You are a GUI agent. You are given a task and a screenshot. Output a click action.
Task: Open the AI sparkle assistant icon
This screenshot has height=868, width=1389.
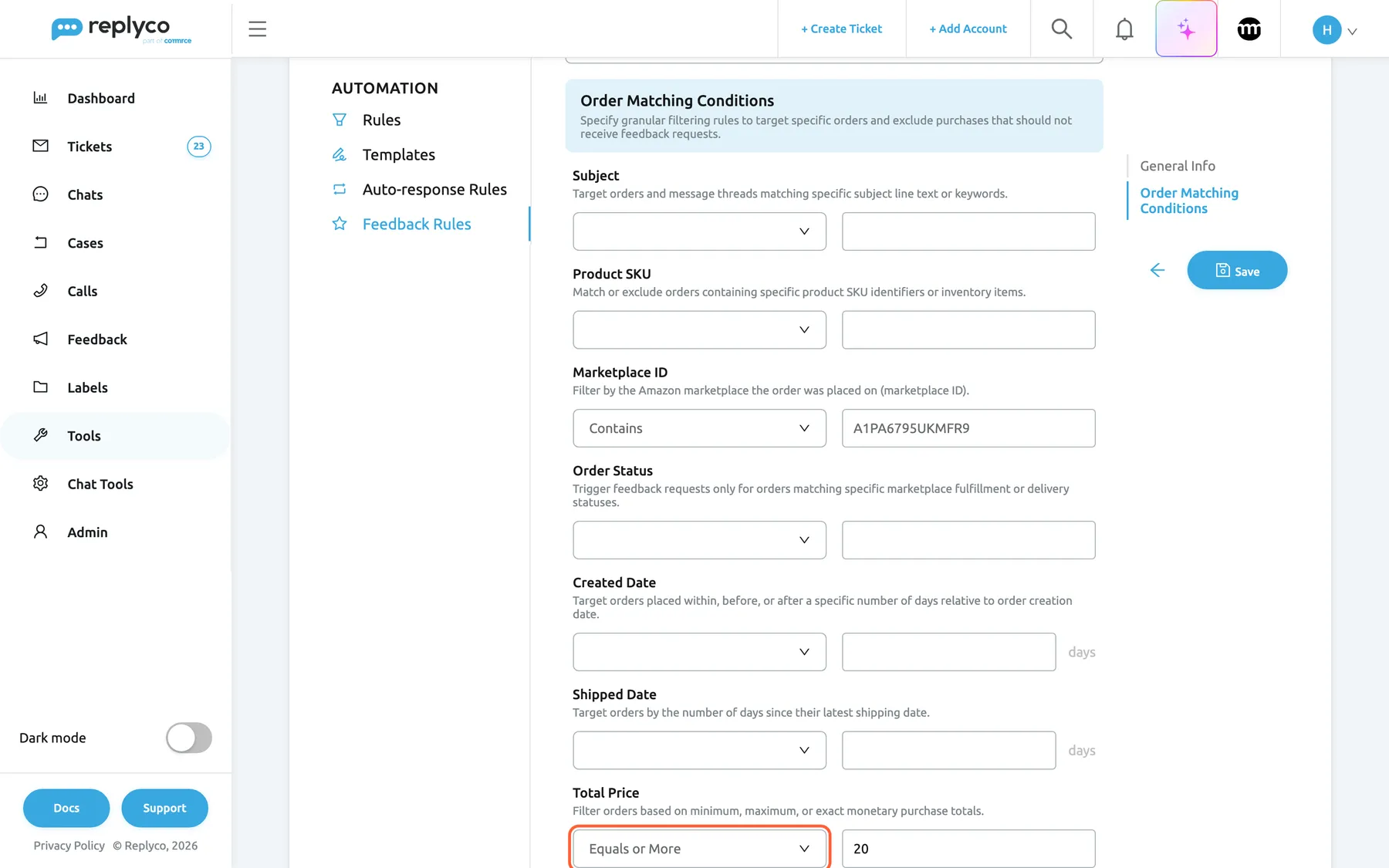tap(1186, 29)
